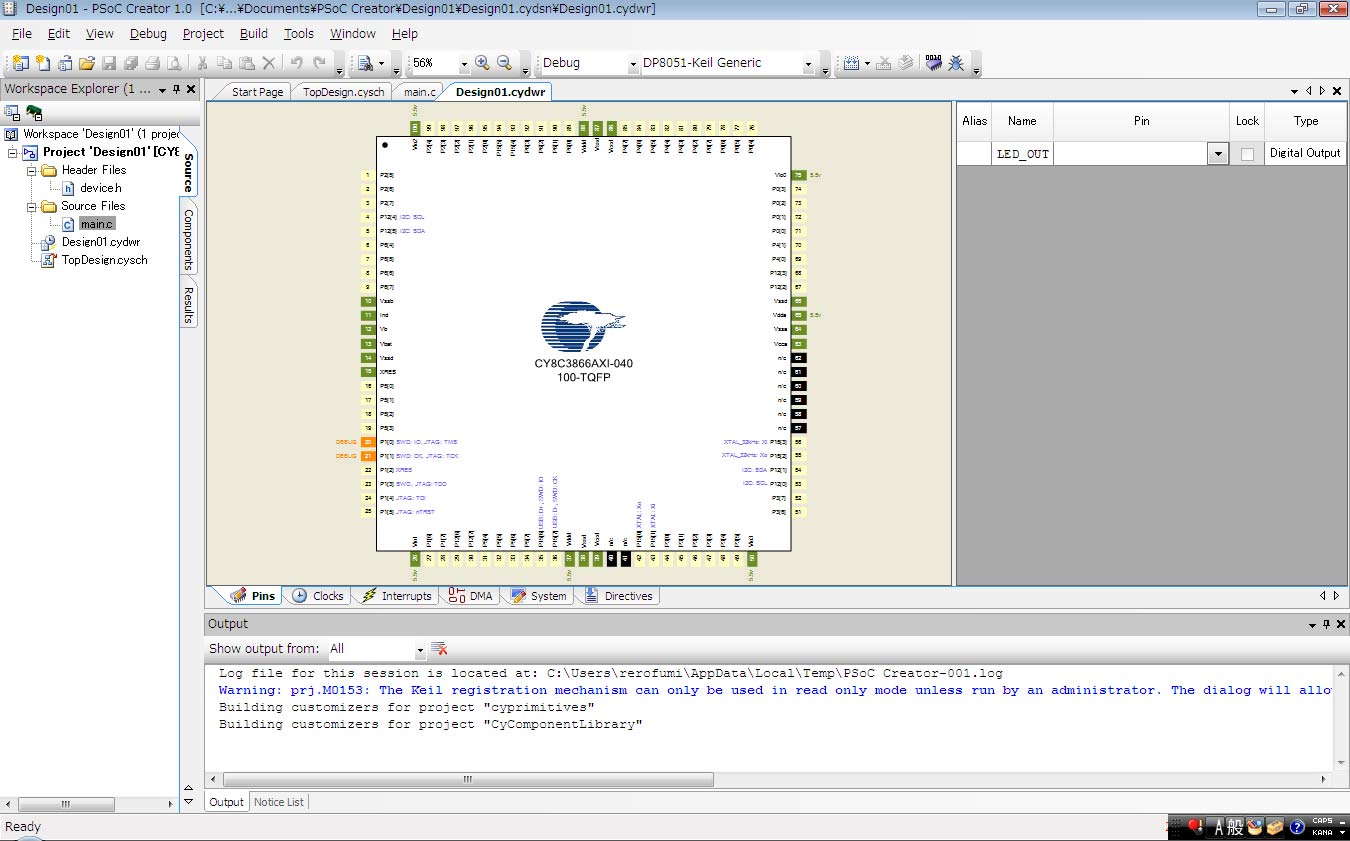Click the New File toolbar icon
The width and height of the screenshot is (1350, 841).
tap(43, 63)
